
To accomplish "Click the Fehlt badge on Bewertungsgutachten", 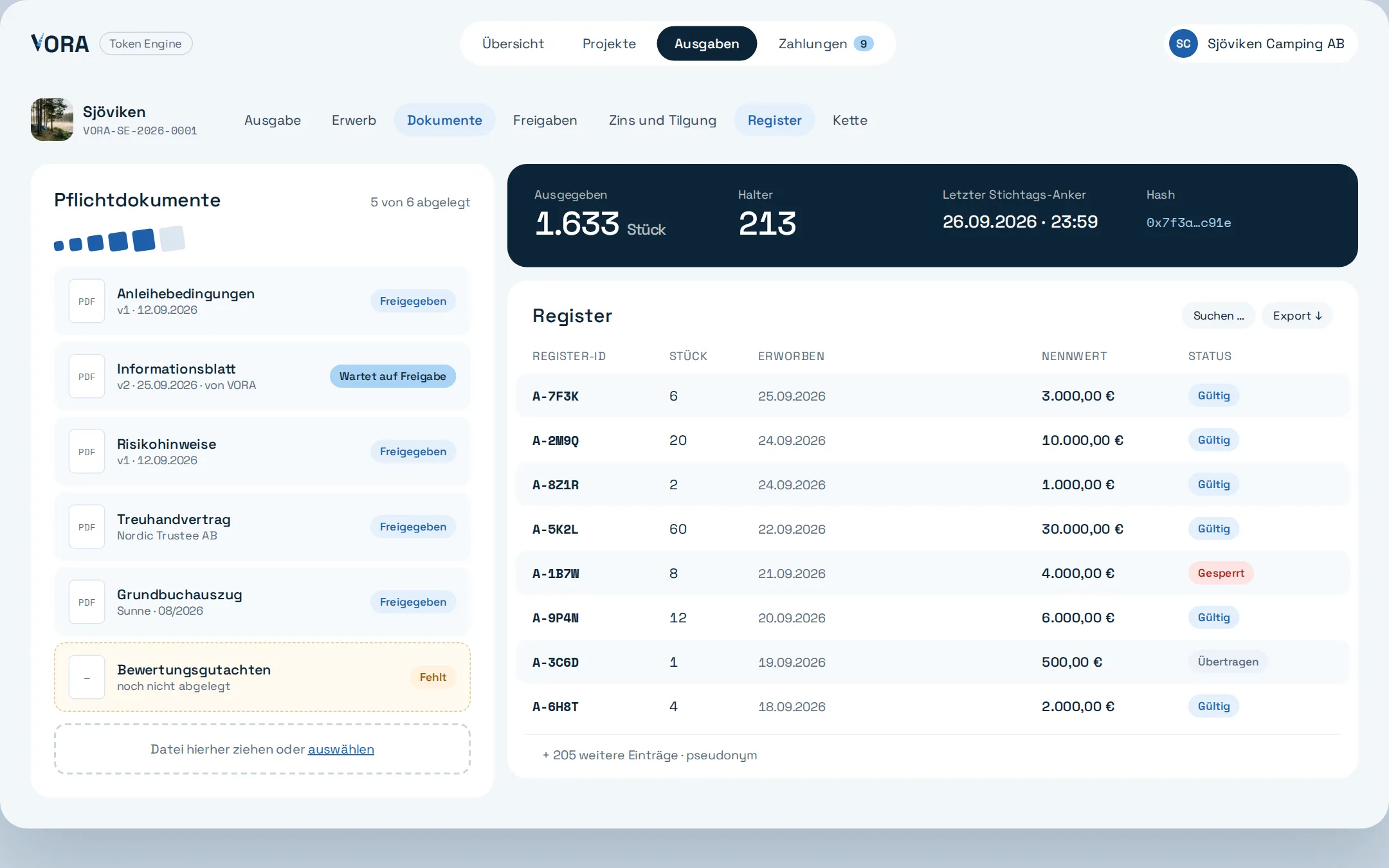I will click(x=433, y=677).
